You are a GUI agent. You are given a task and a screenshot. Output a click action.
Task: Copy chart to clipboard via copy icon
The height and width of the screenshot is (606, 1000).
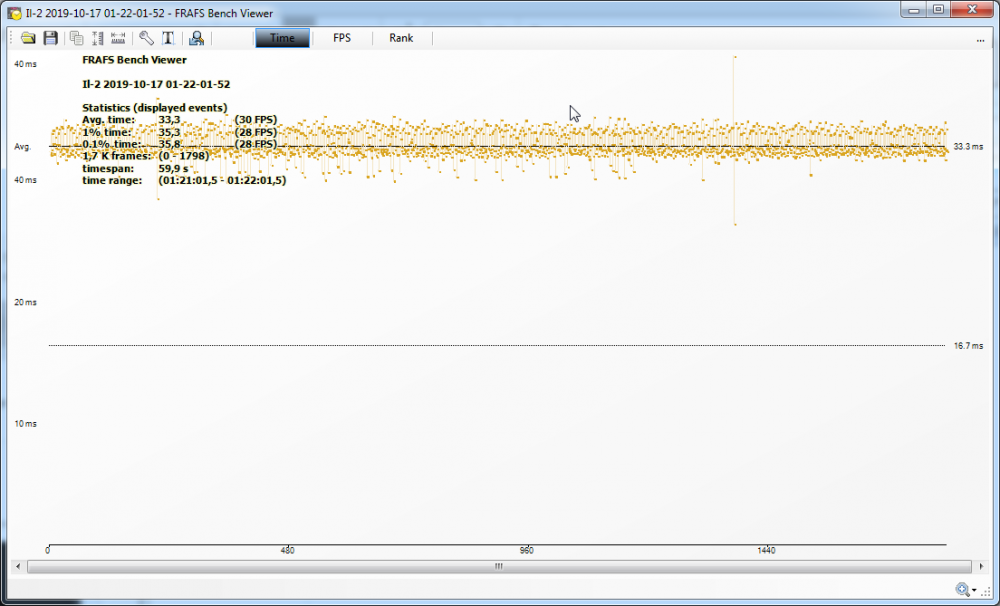click(x=76, y=38)
